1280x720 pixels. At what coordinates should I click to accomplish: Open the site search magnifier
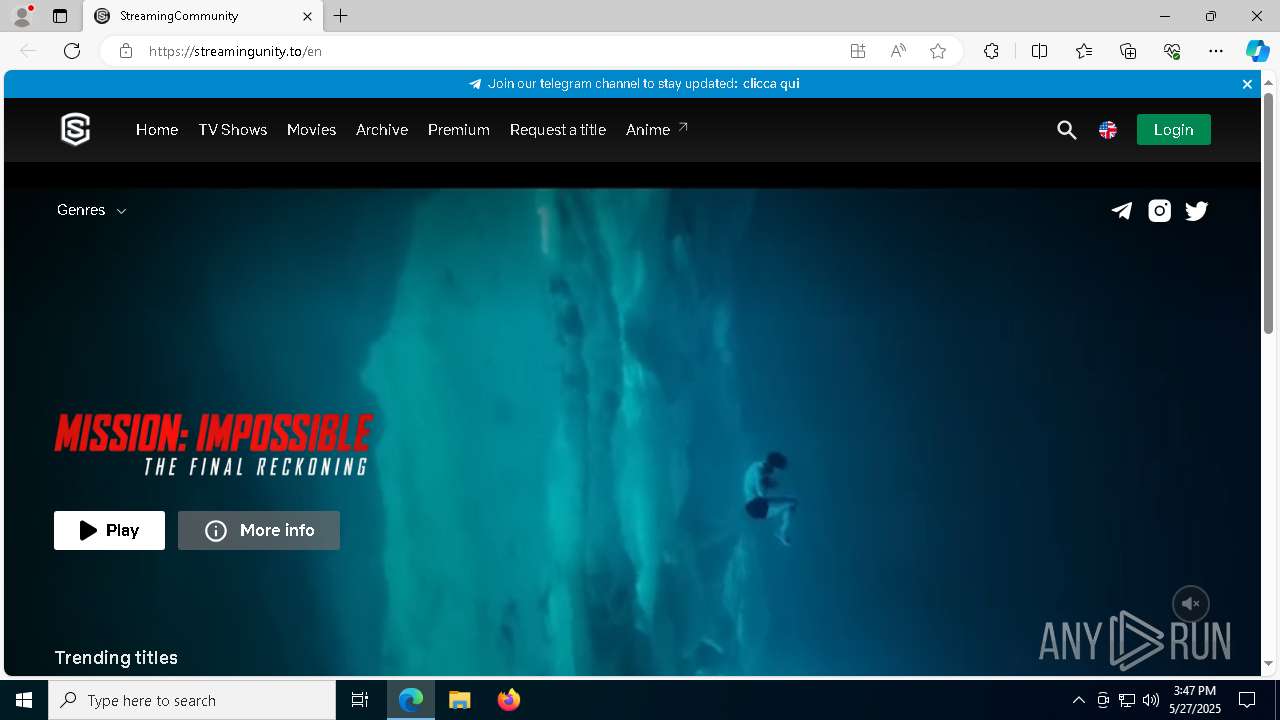[x=1067, y=130]
